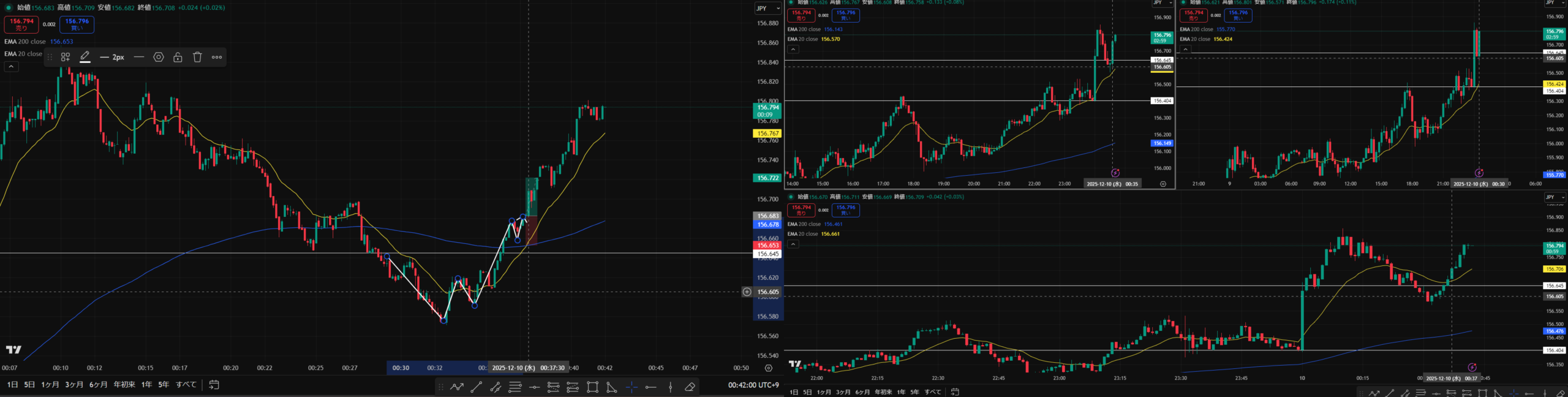
Task: Open the JPY currency dropdown in left chart
Action: 767,8
